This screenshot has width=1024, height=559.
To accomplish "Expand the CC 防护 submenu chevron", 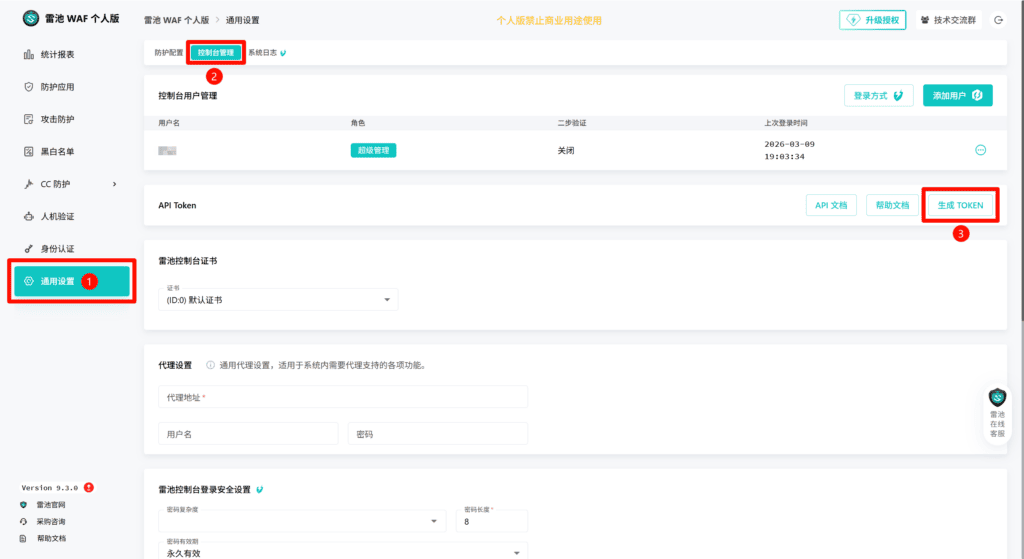I will (x=114, y=184).
